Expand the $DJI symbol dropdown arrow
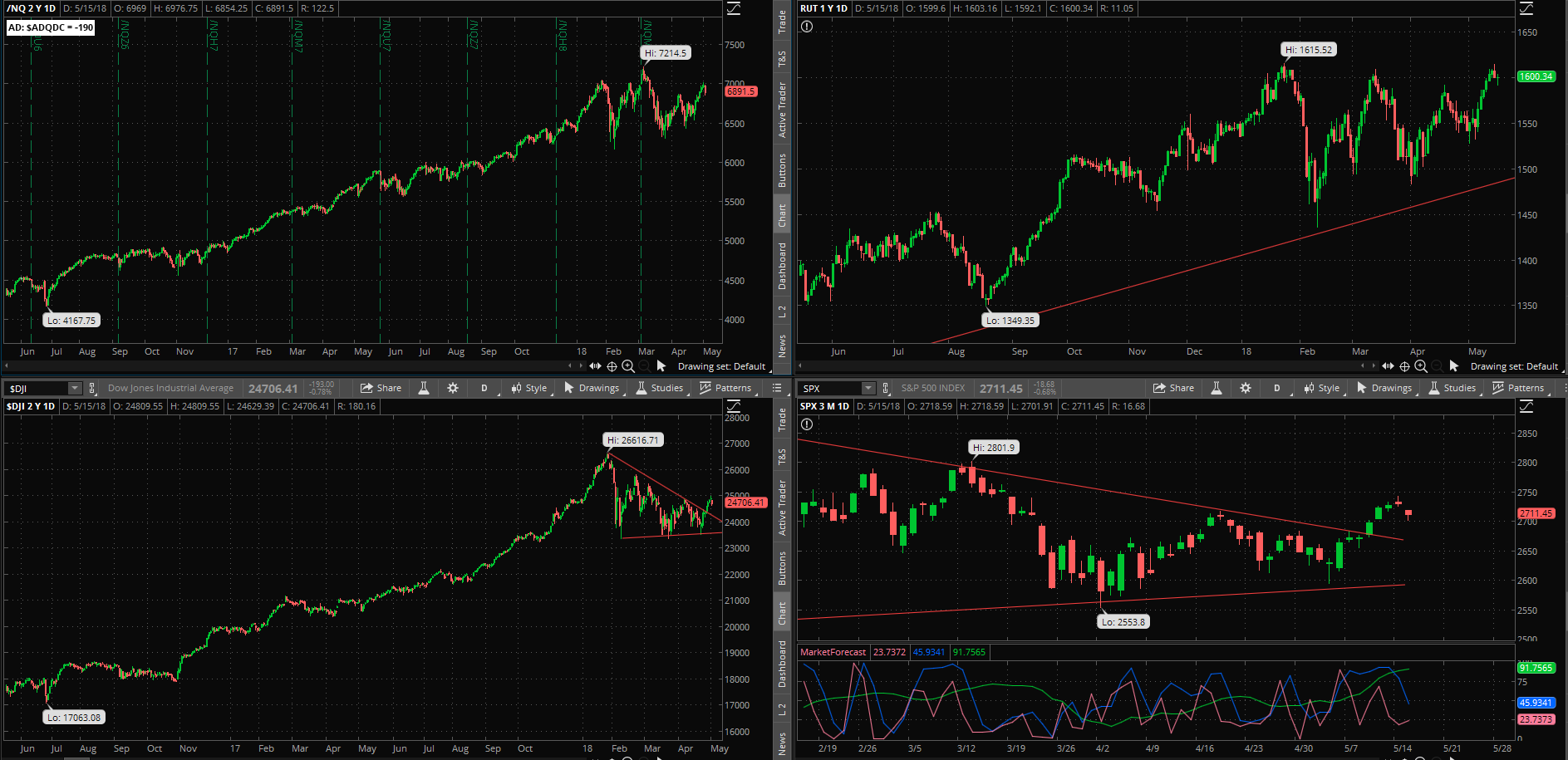Screen dimensions: 1568x760 tap(75, 388)
